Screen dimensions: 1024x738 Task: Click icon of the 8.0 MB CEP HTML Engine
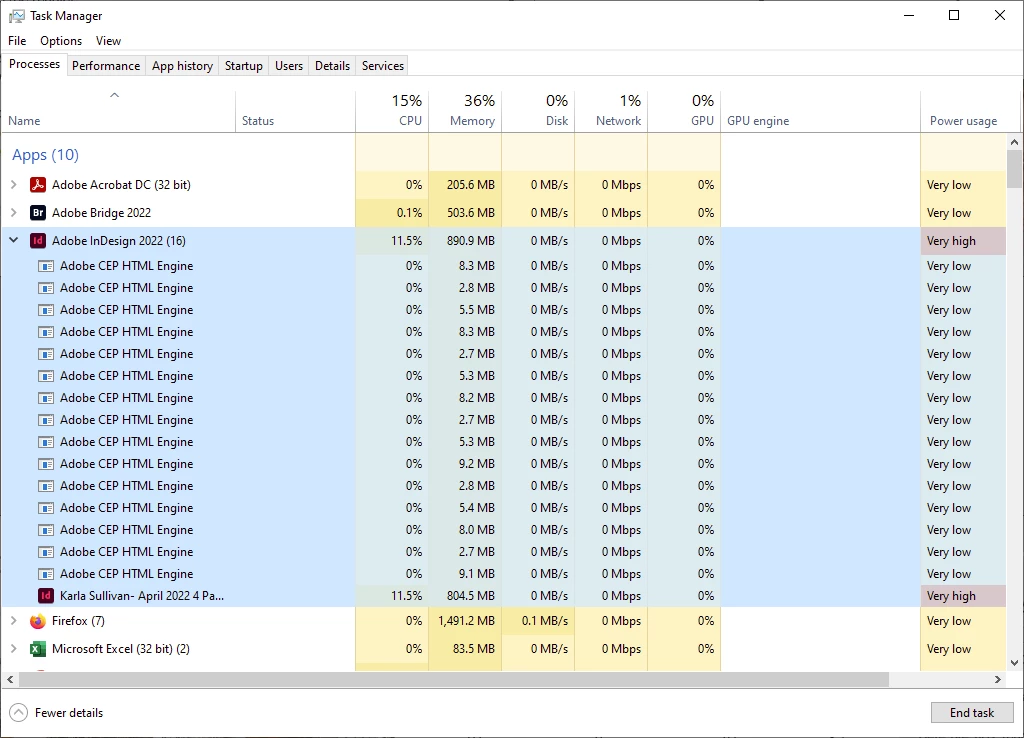pos(46,530)
